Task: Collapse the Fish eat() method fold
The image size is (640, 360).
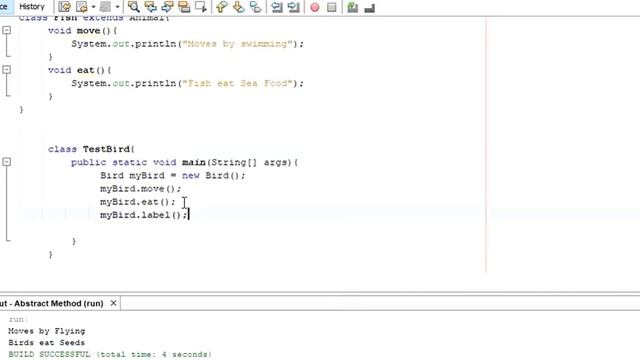Action: coord(7,70)
